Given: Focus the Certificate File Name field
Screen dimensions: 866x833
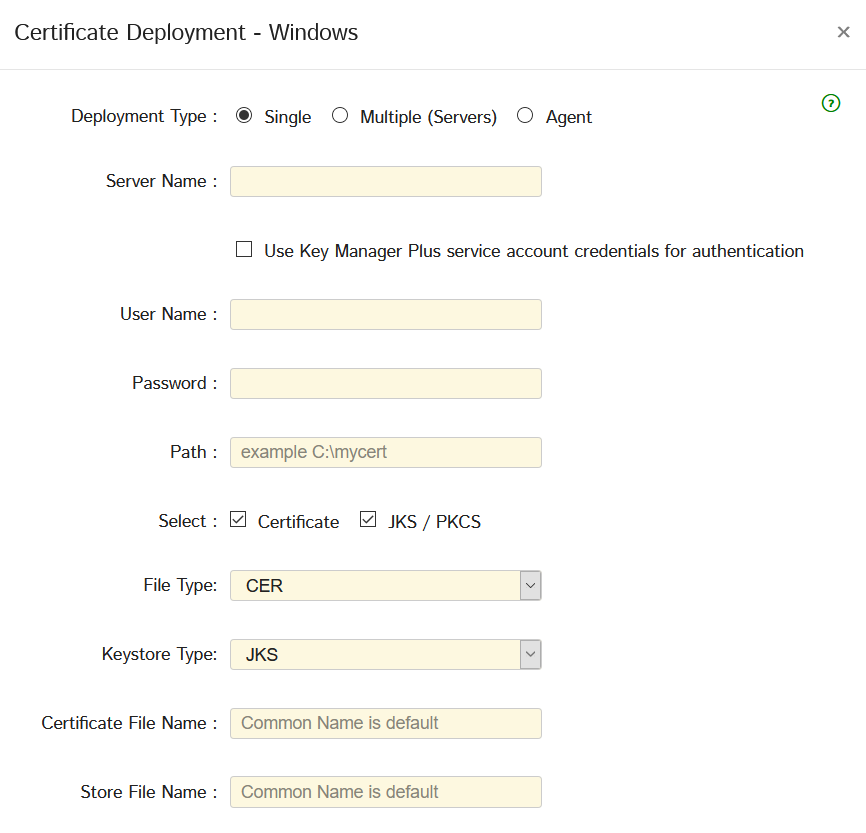Looking at the screenshot, I should (385, 723).
